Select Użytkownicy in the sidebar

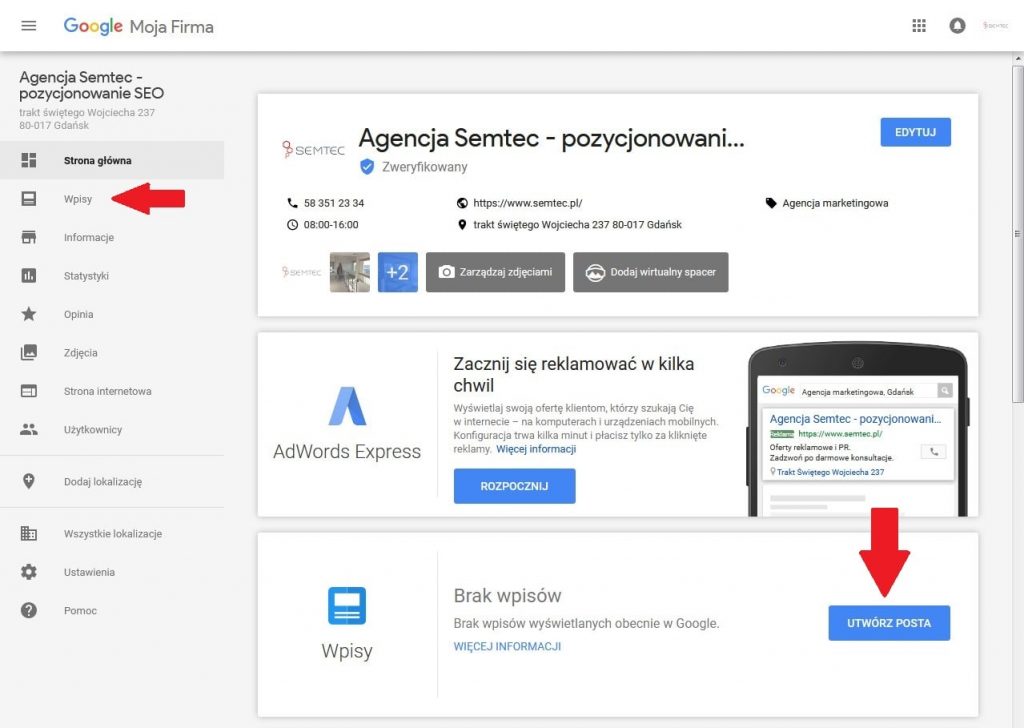point(112,429)
